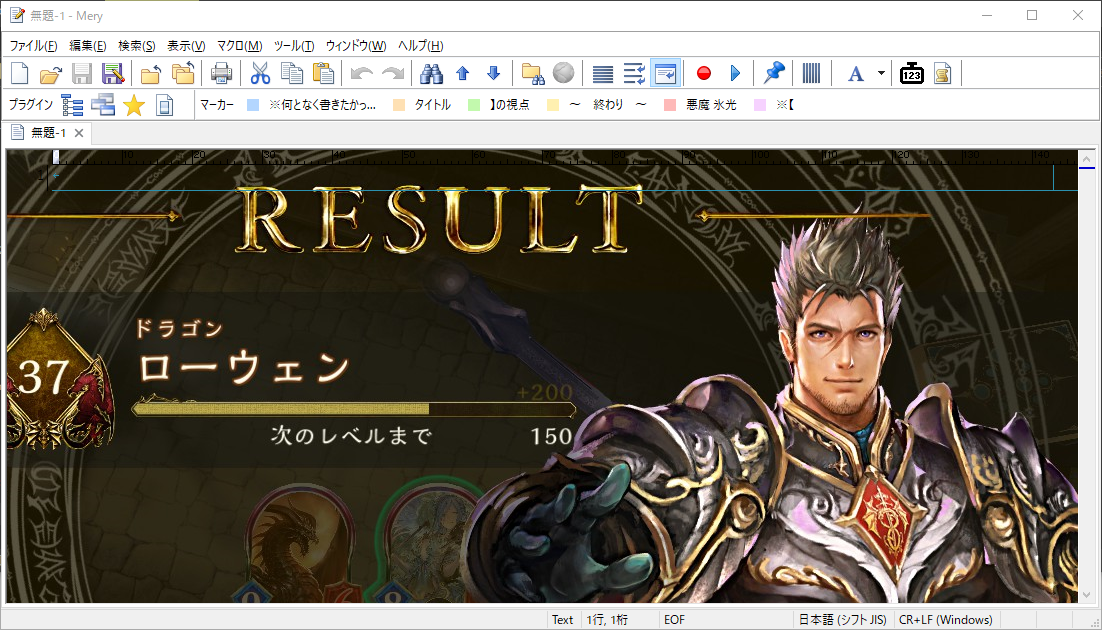The width and height of the screenshot is (1102, 630).
Task: Click the 】の視点 marker label
Action: 510,105
